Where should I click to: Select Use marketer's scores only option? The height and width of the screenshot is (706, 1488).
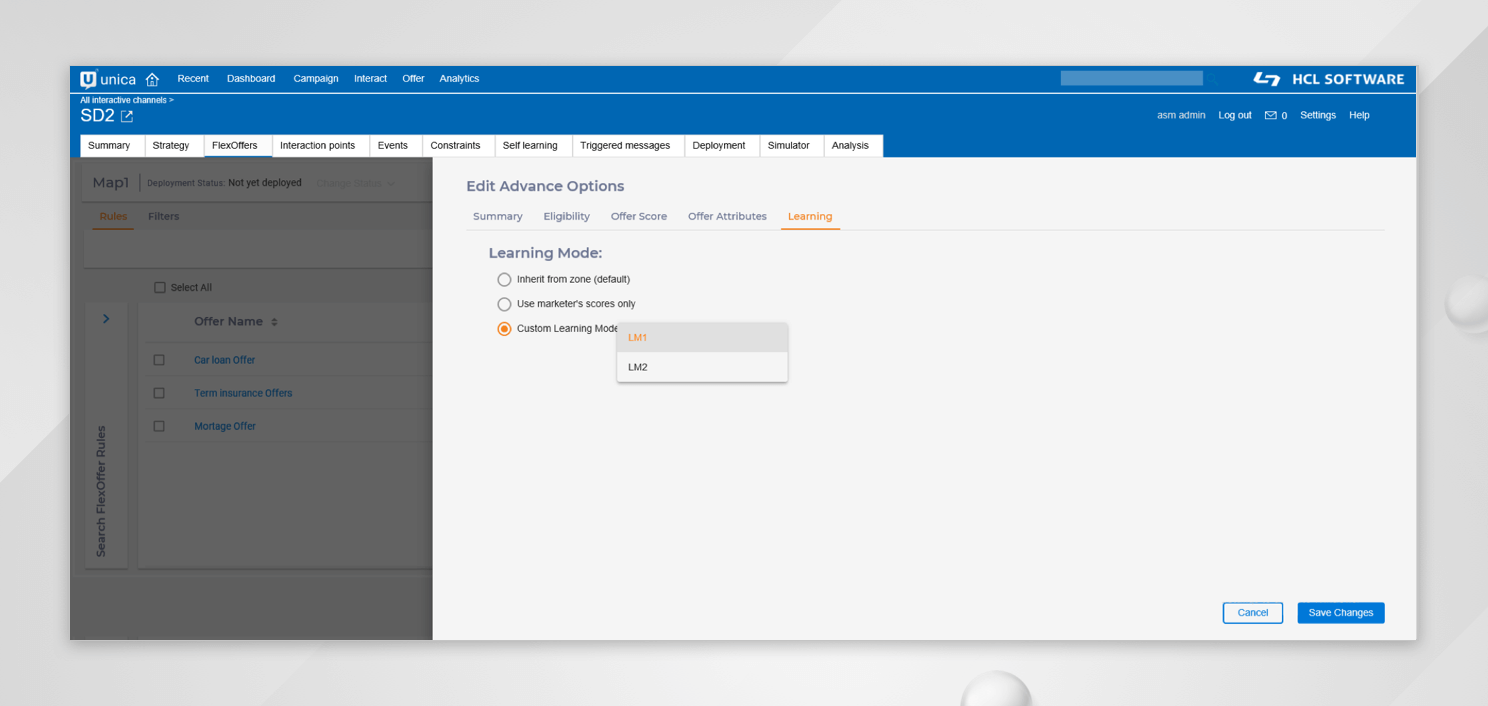pos(504,304)
